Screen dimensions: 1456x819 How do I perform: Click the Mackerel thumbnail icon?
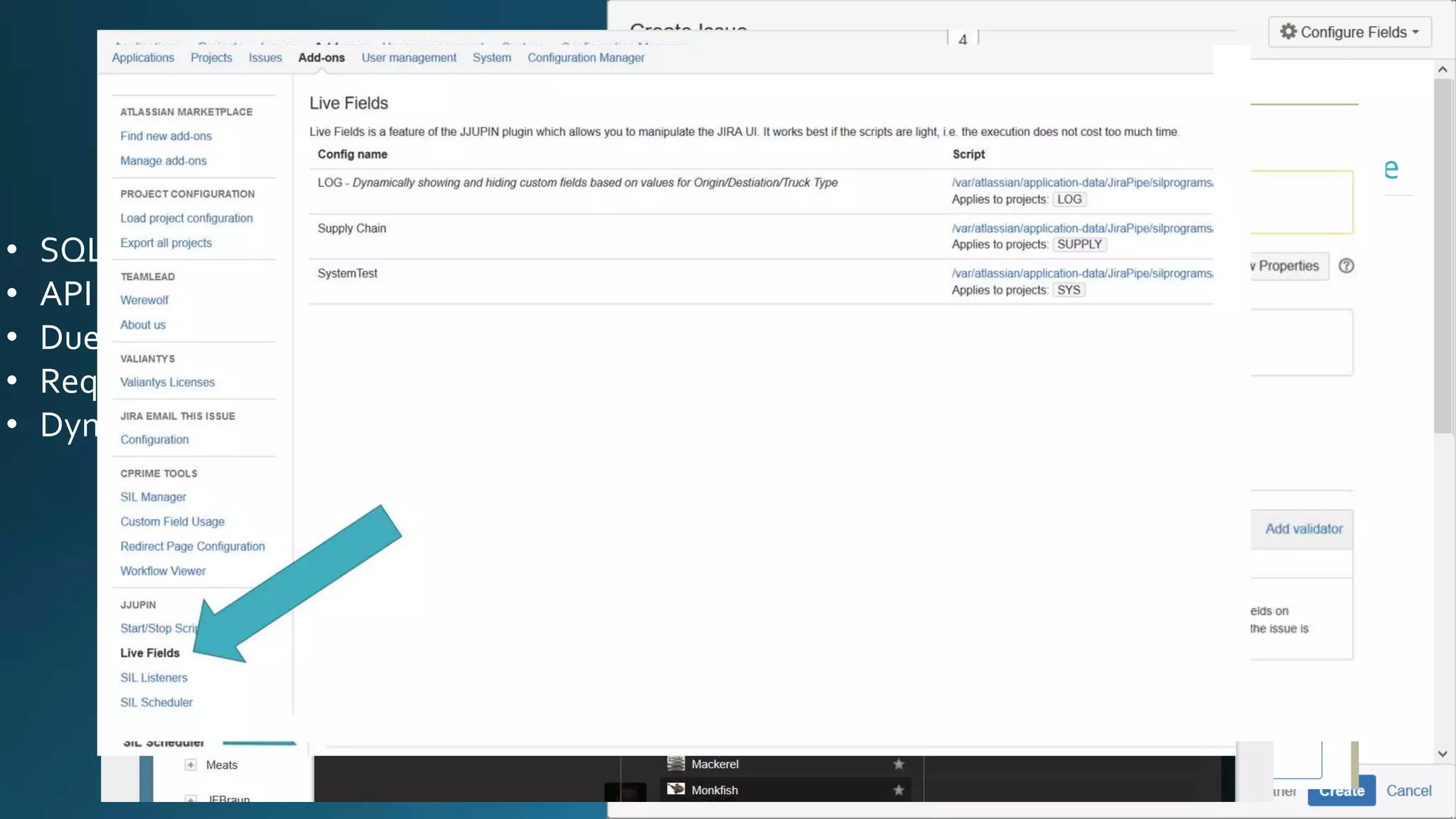(675, 764)
